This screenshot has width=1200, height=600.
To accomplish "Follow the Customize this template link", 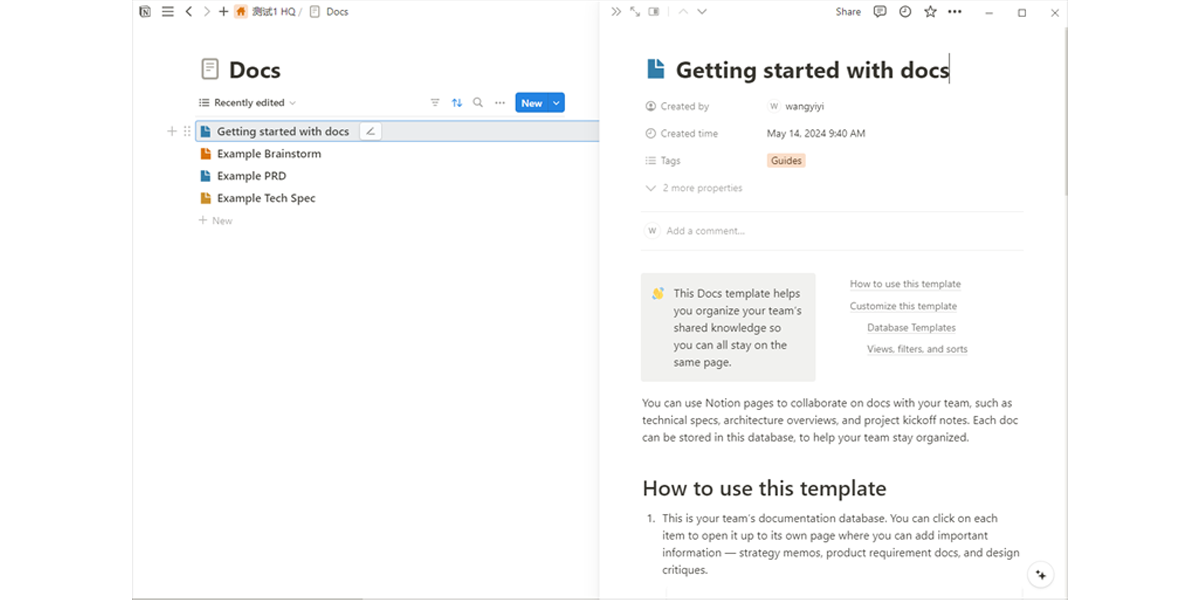I will tap(903, 306).
